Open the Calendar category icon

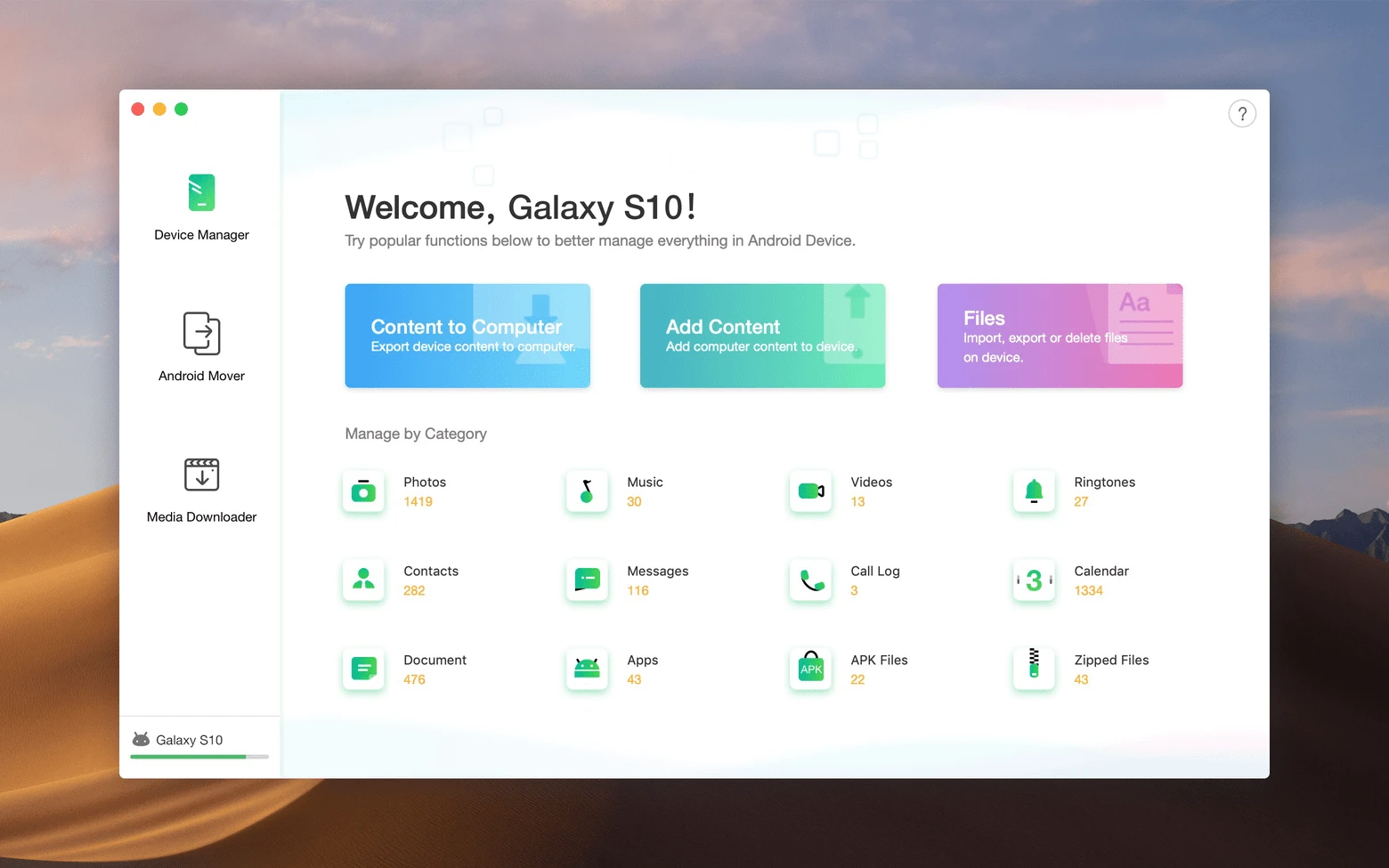pos(1034,580)
